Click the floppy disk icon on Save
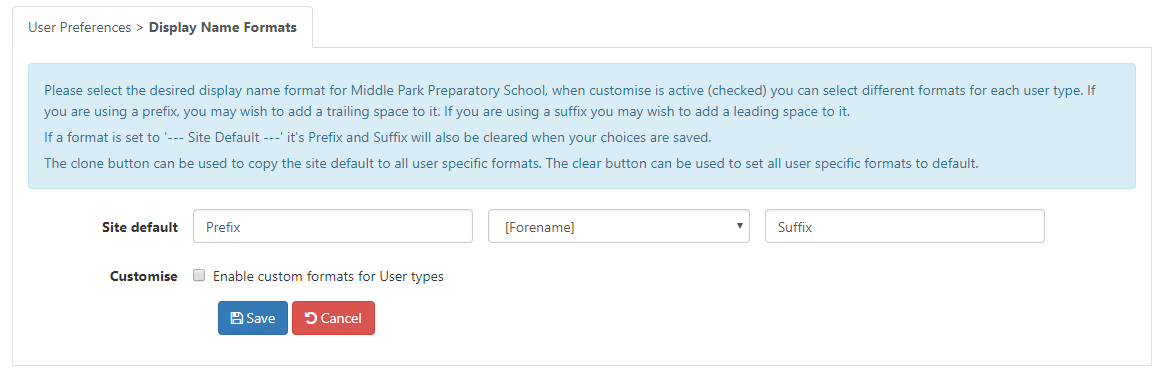The height and width of the screenshot is (379, 1161). pyautogui.click(x=237, y=318)
